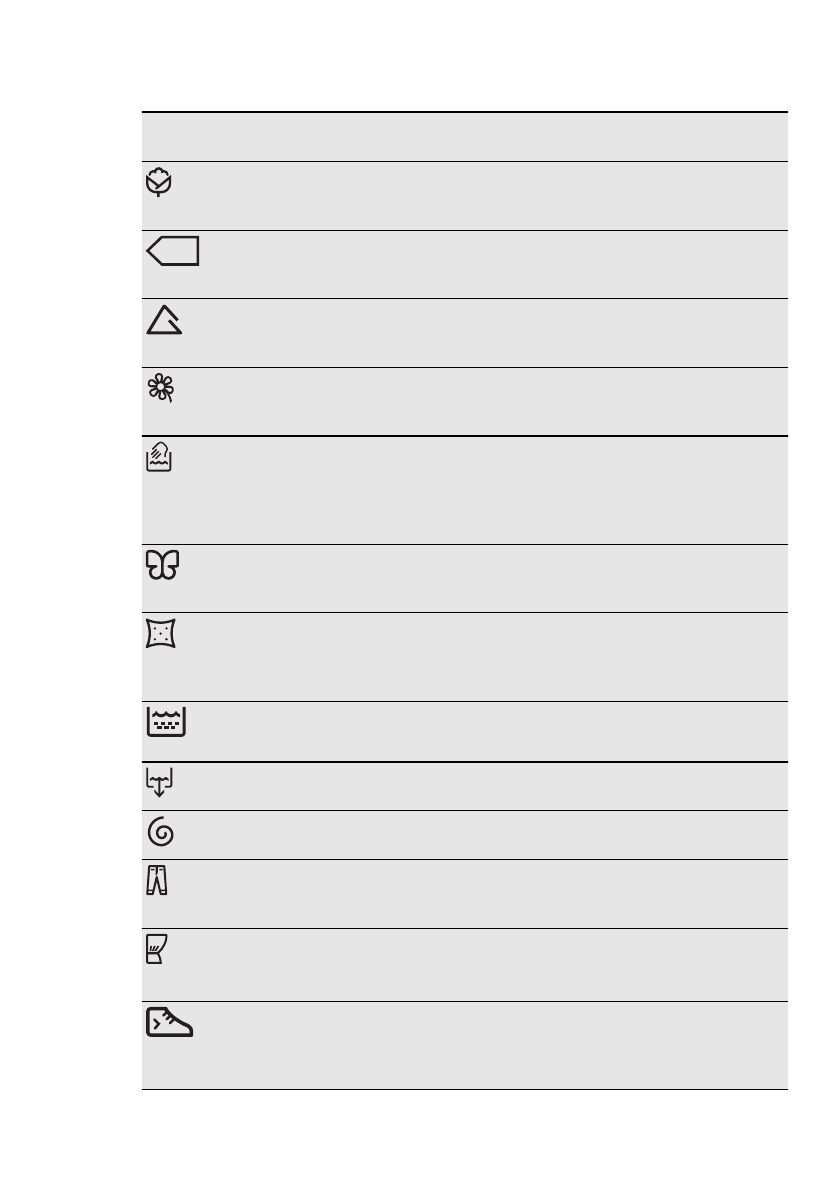Image resolution: width=840 pixels, height=1190 pixels.
Task: Select the delicates flower icon
Action: tap(160, 388)
